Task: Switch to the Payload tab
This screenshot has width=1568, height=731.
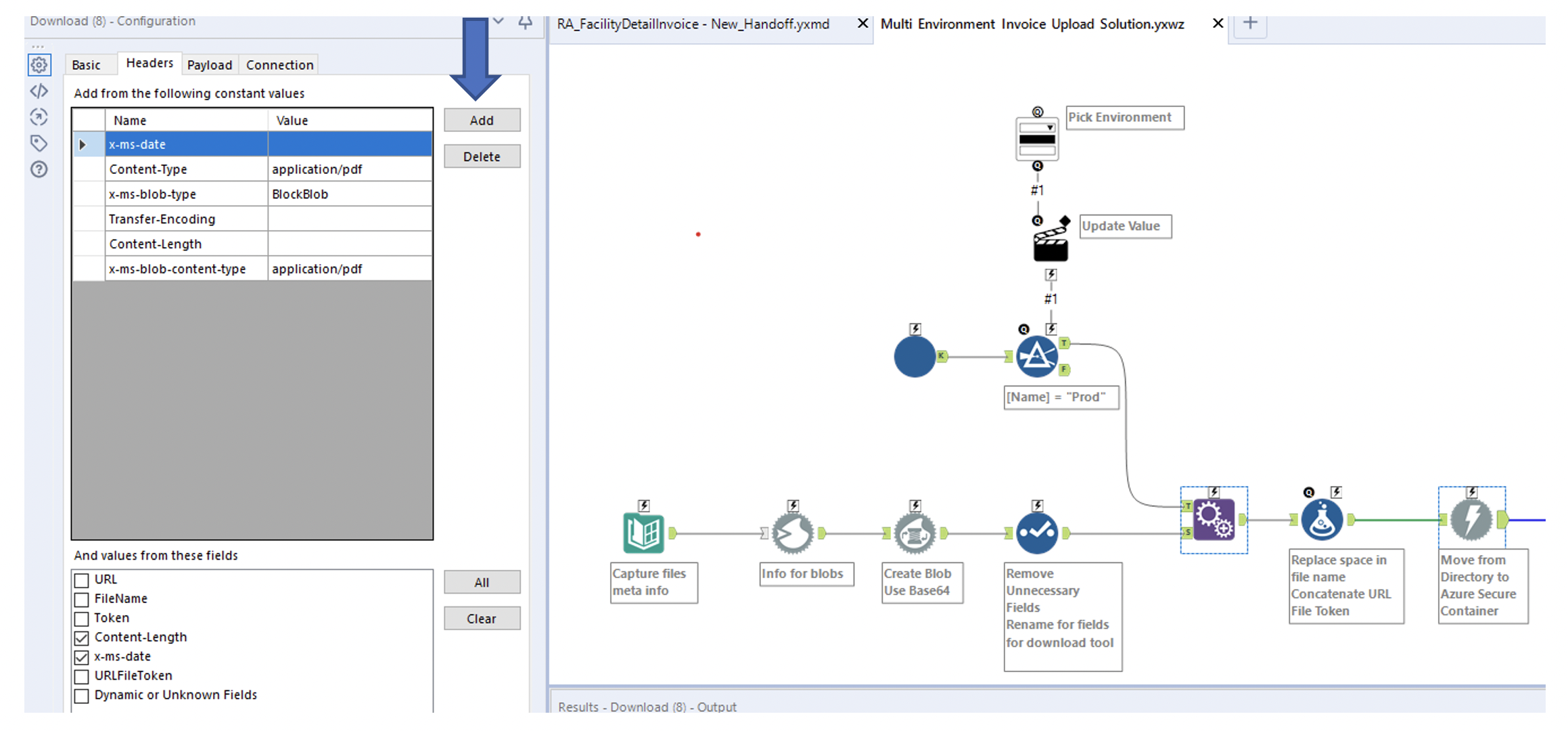Action: tap(209, 65)
